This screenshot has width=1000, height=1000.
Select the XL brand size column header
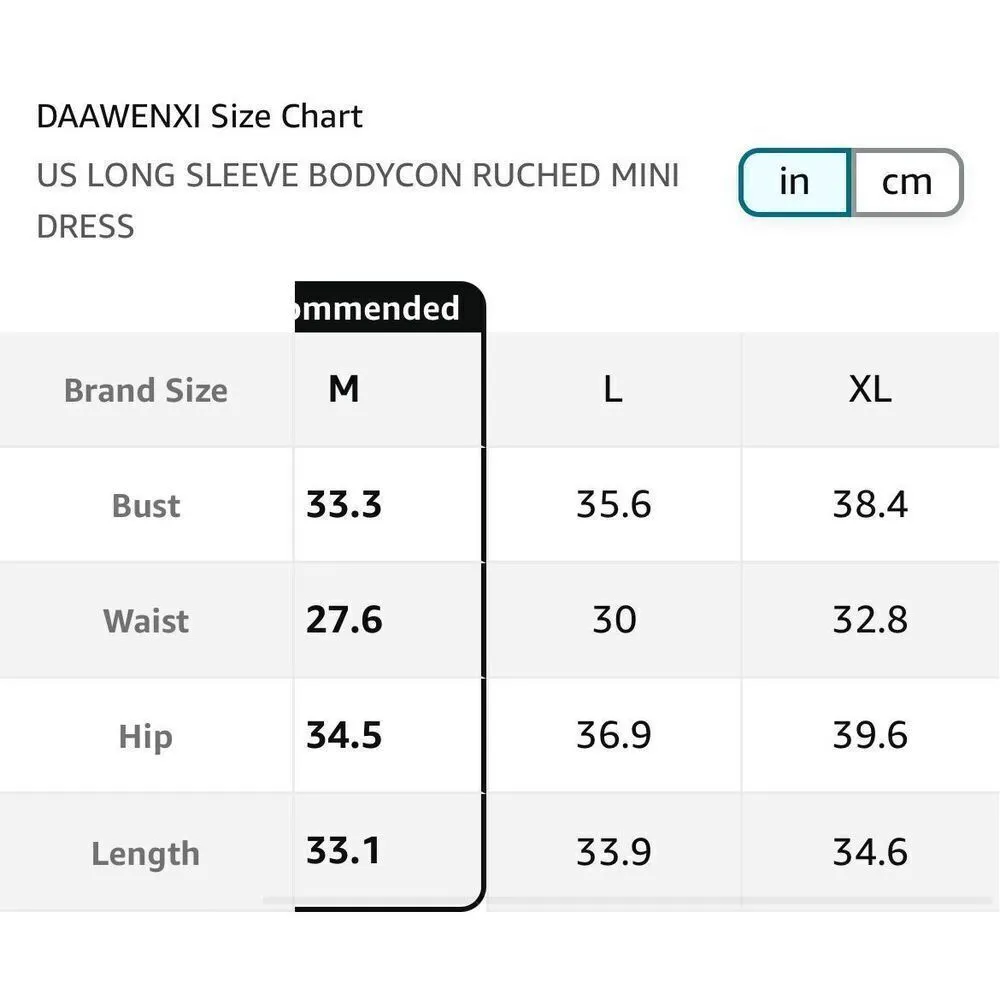click(x=869, y=389)
